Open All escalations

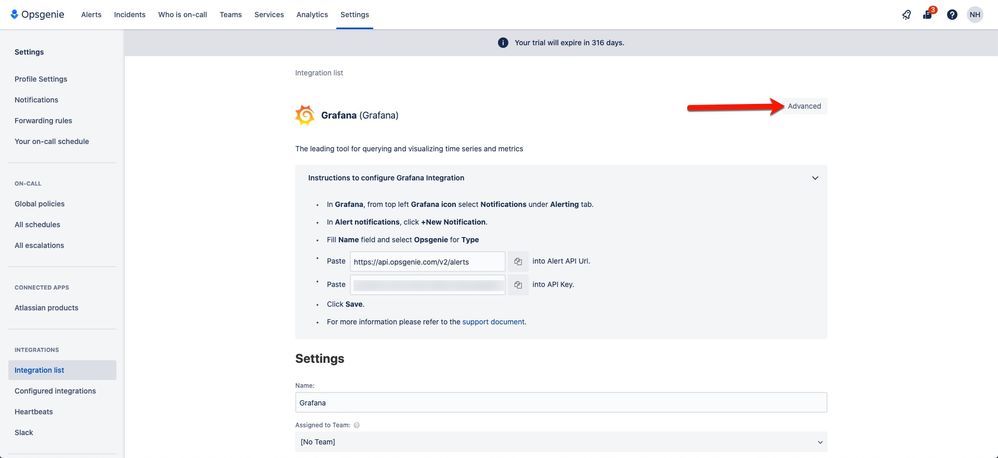point(39,246)
